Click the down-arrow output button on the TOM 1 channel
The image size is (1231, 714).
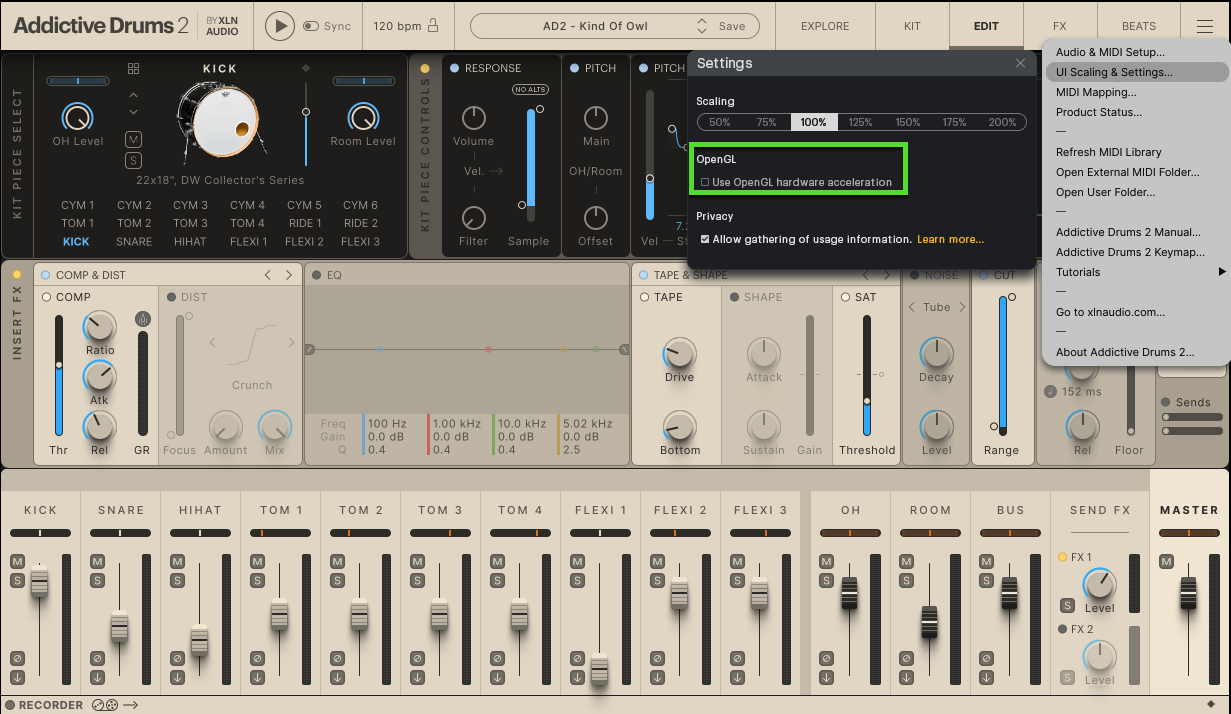(x=257, y=677)
